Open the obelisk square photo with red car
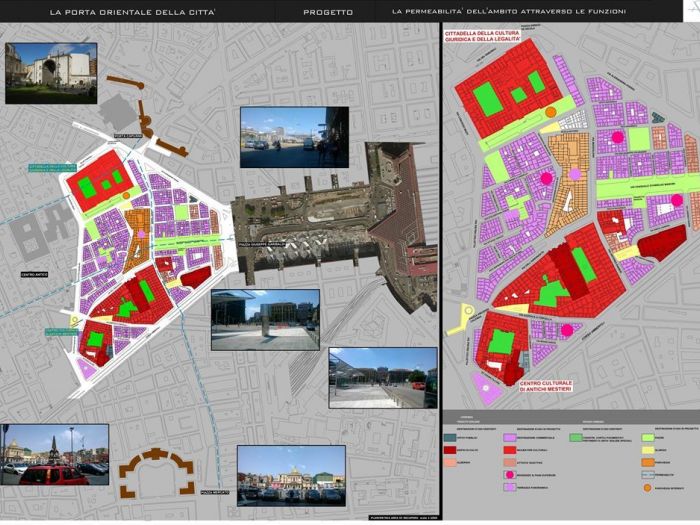The image size is (700, 525). pos(54,454)
